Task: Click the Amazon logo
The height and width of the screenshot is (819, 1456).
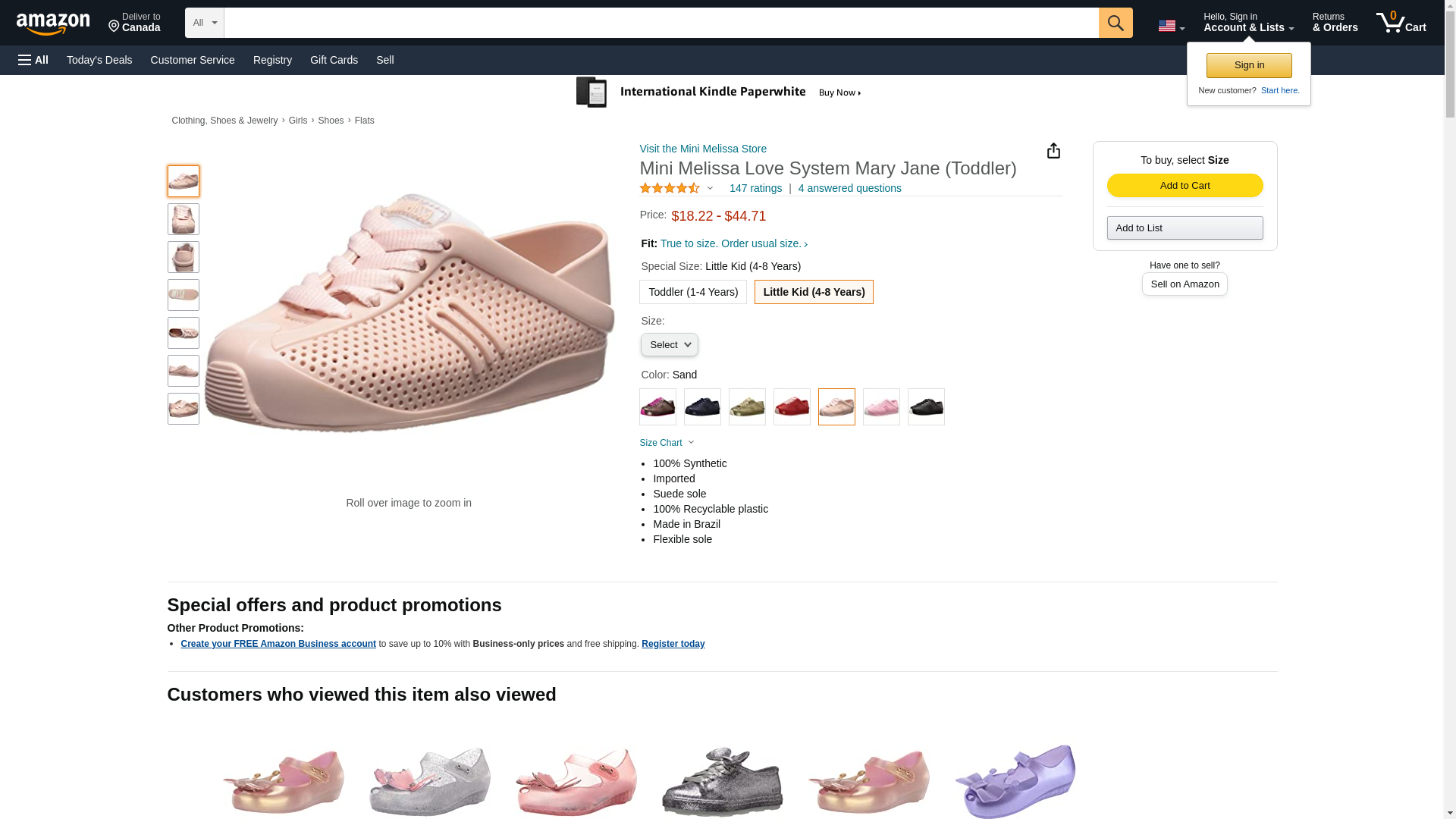Action: (x=53, y=24)
